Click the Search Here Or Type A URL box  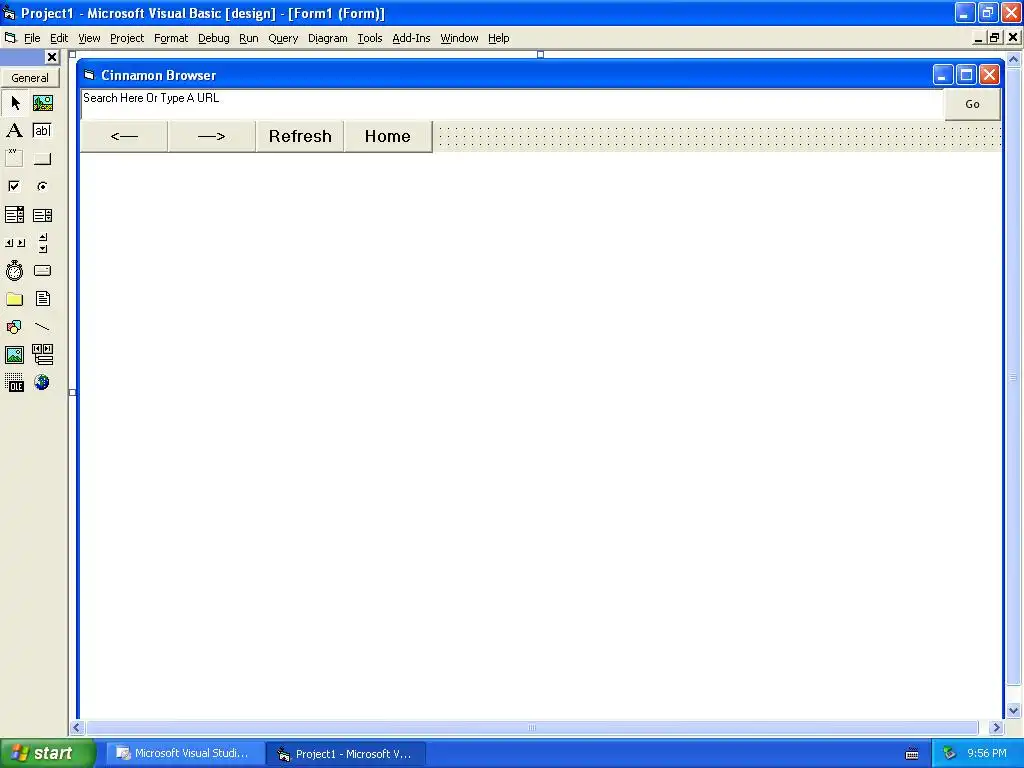[513, 104]
